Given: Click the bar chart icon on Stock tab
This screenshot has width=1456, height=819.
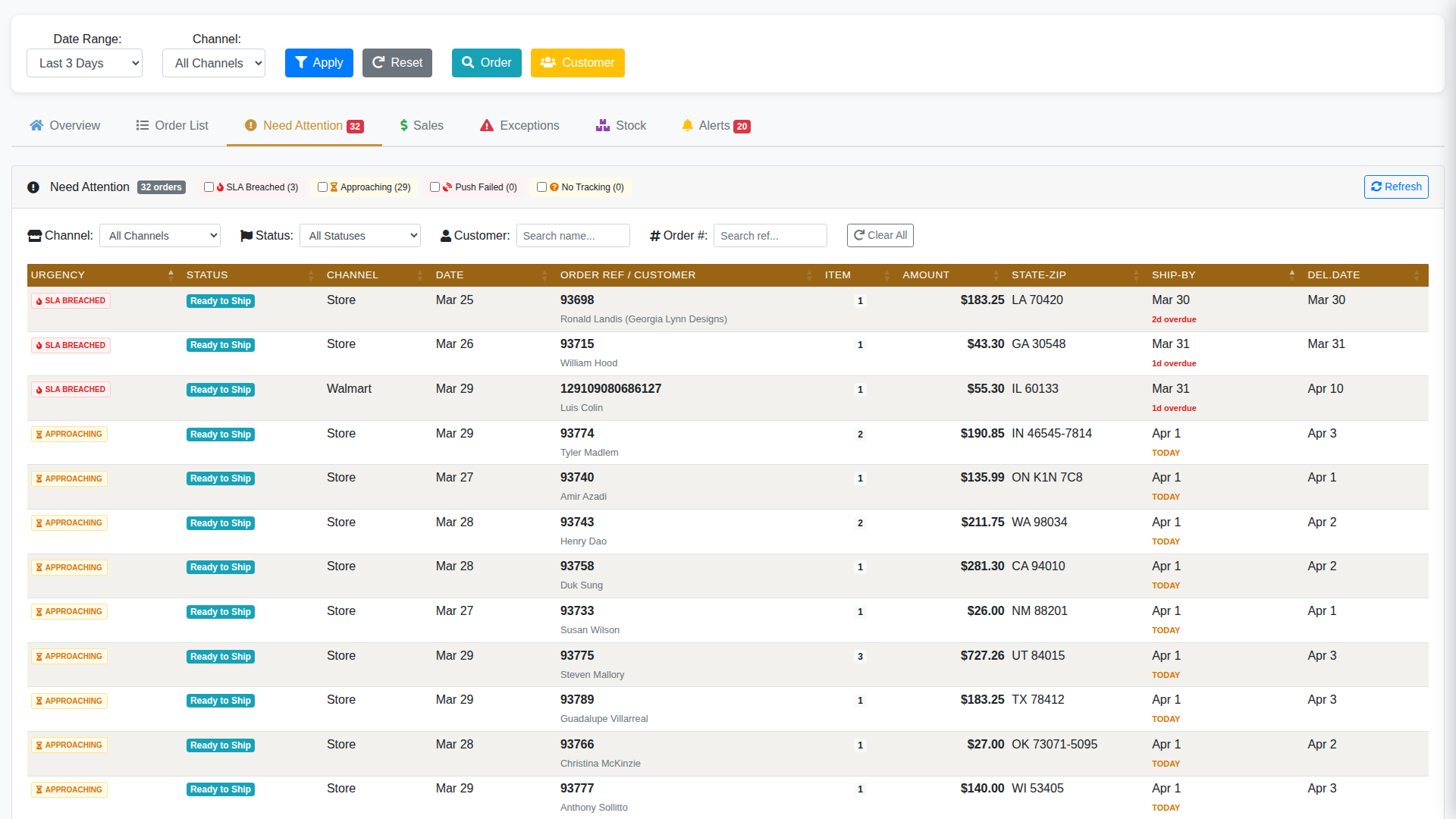Looking at the screenshot, I should click(603, 125).
